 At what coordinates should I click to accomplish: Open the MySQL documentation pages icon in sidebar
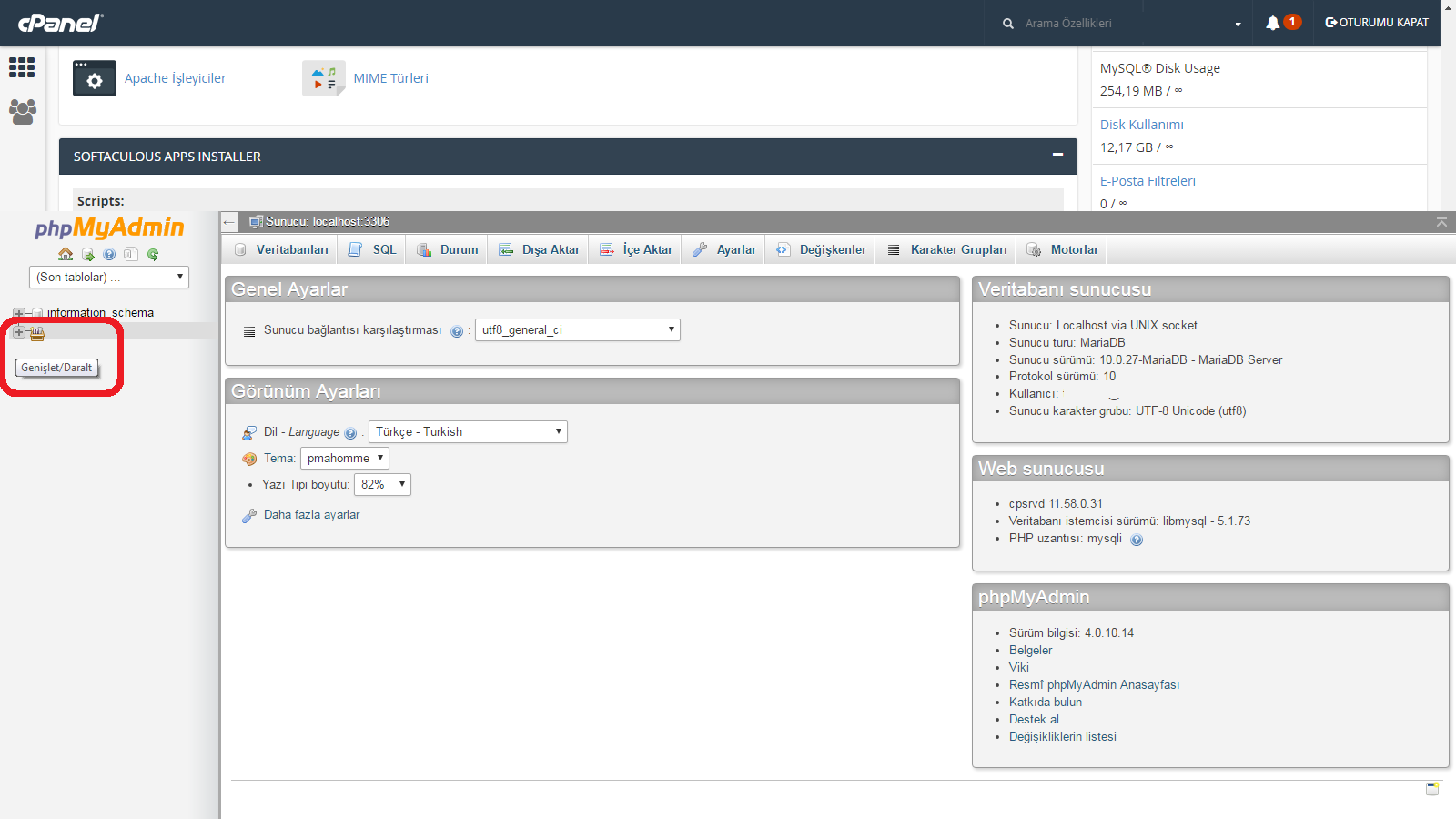[x=131, y=254]
